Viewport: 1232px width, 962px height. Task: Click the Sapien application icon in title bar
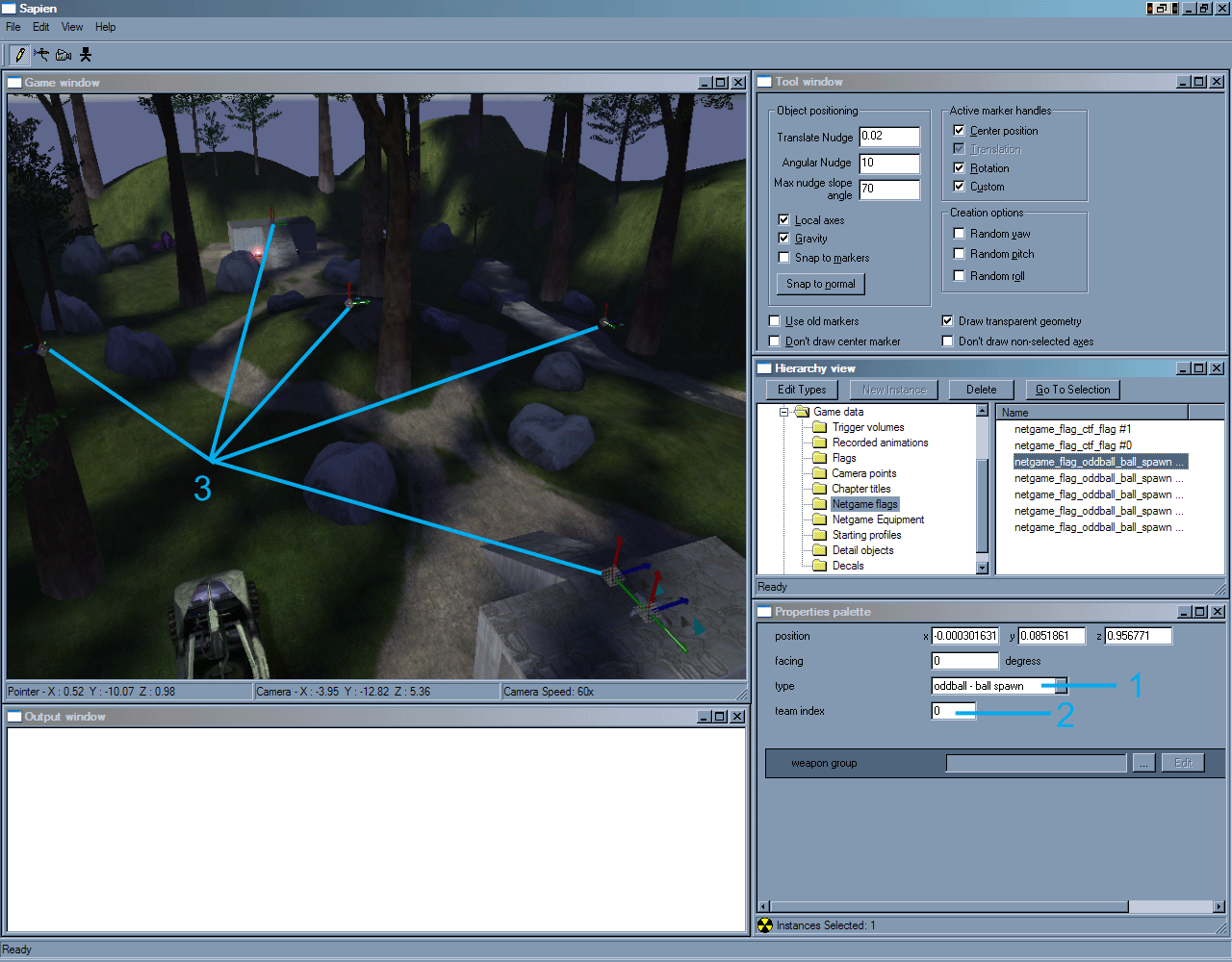[x=9, y=9]
